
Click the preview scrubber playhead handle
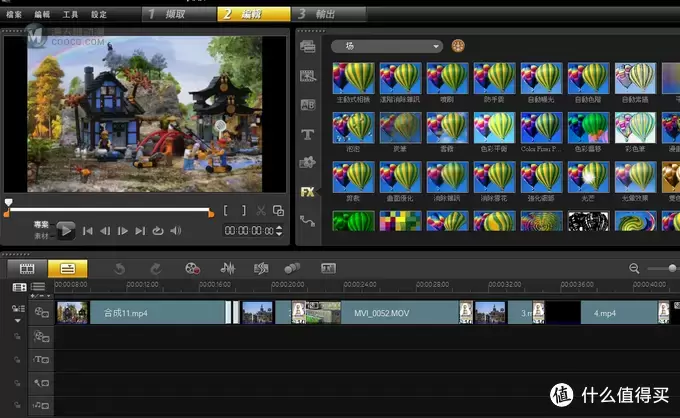click(x=8, y=202)
